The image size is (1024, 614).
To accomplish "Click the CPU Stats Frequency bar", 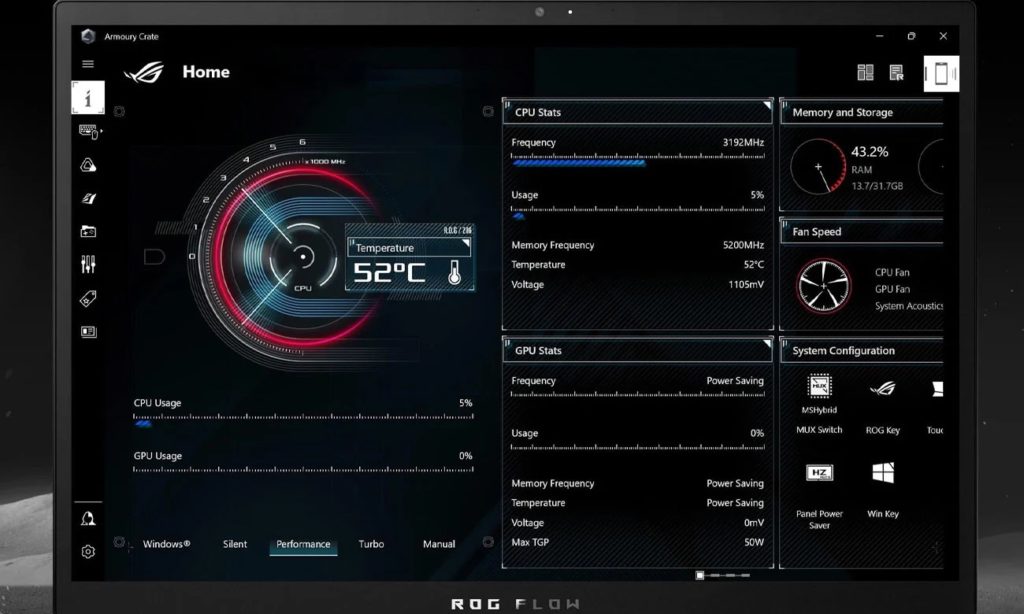I will pos(637,159).
